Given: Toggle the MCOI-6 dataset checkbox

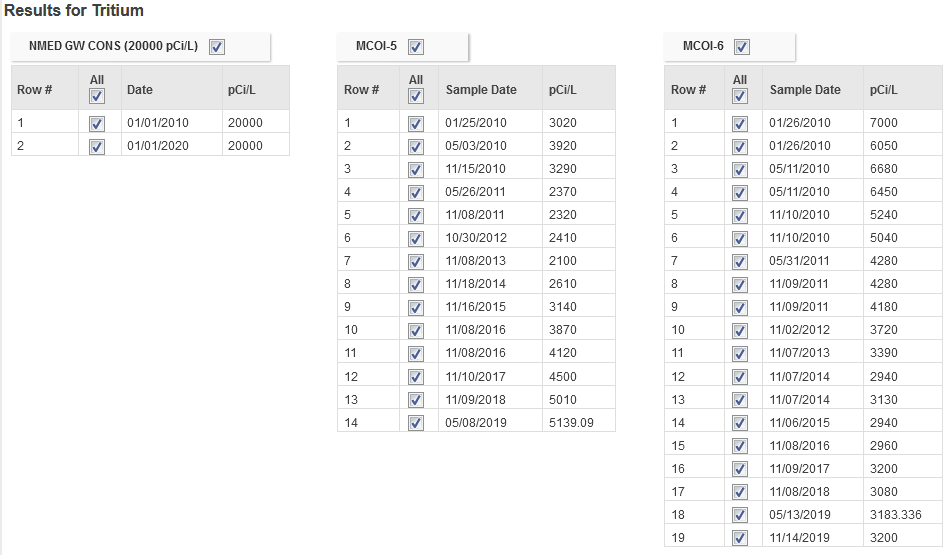Looking at the screenshot, I should (742, 47).
